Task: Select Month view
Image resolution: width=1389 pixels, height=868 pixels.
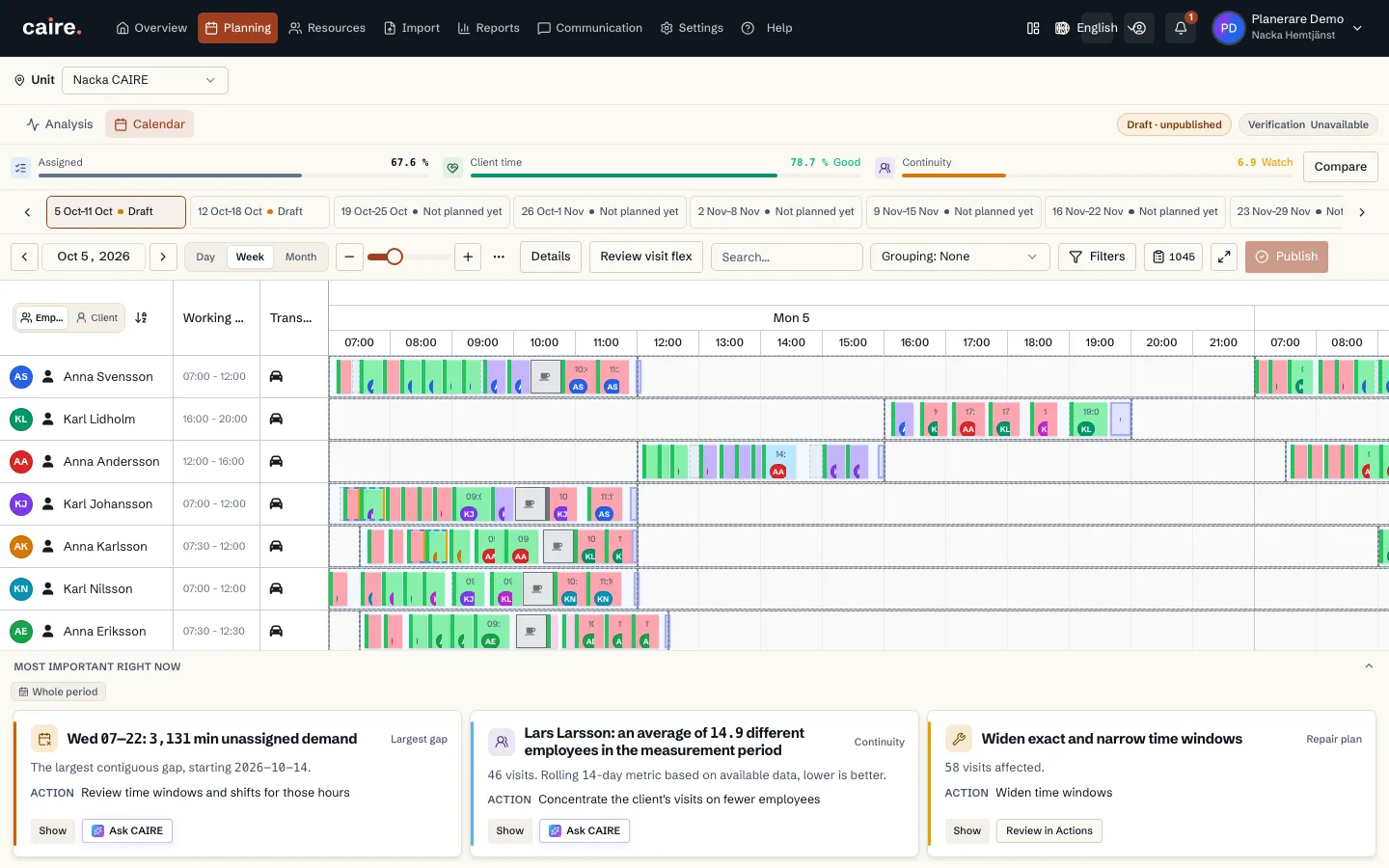Action: pos(301,257)
